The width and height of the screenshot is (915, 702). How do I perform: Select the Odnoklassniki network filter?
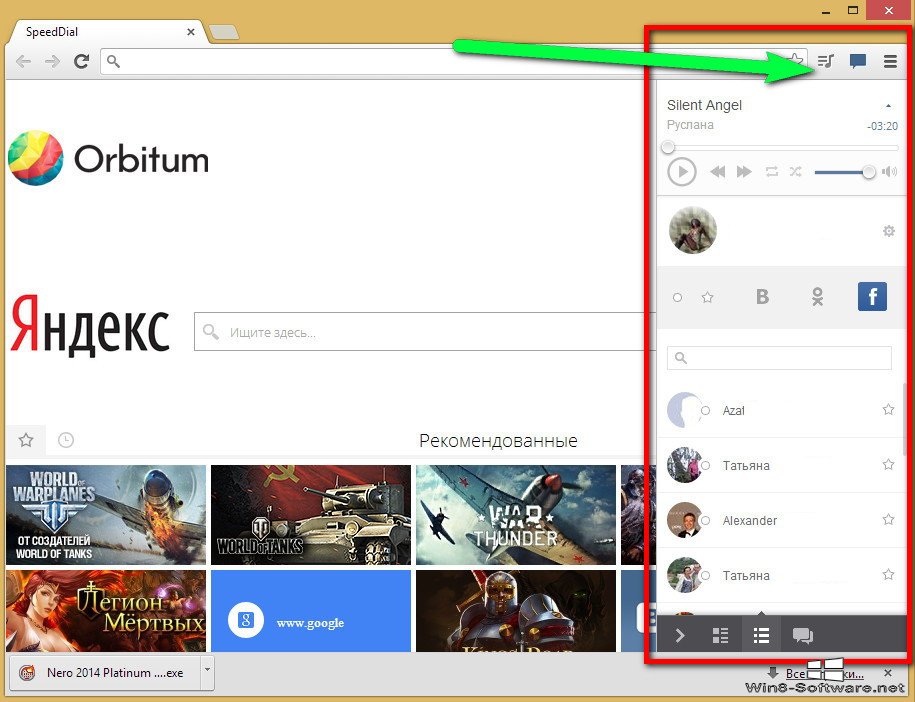(x=818, y=297)
